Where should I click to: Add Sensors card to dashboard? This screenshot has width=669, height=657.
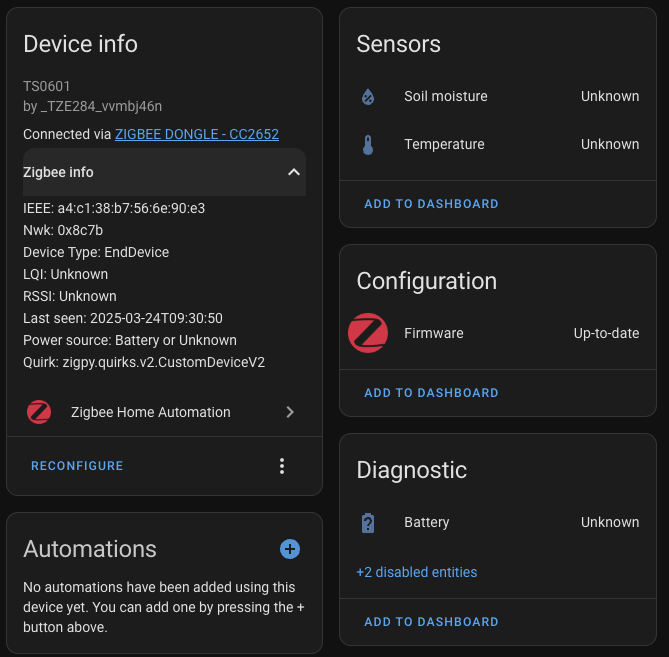point(431,204)
